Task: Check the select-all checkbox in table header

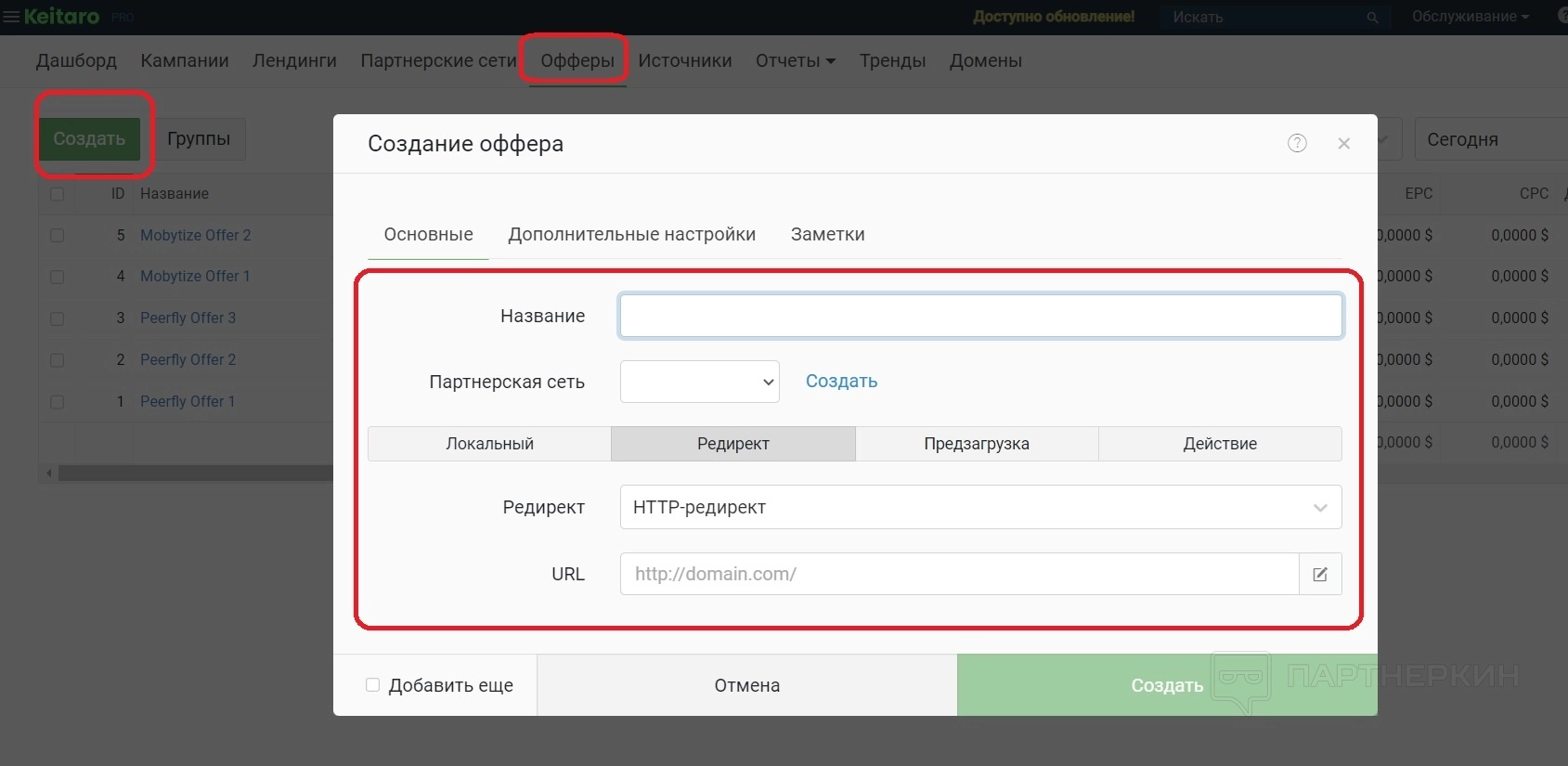Action: [58, 194]
